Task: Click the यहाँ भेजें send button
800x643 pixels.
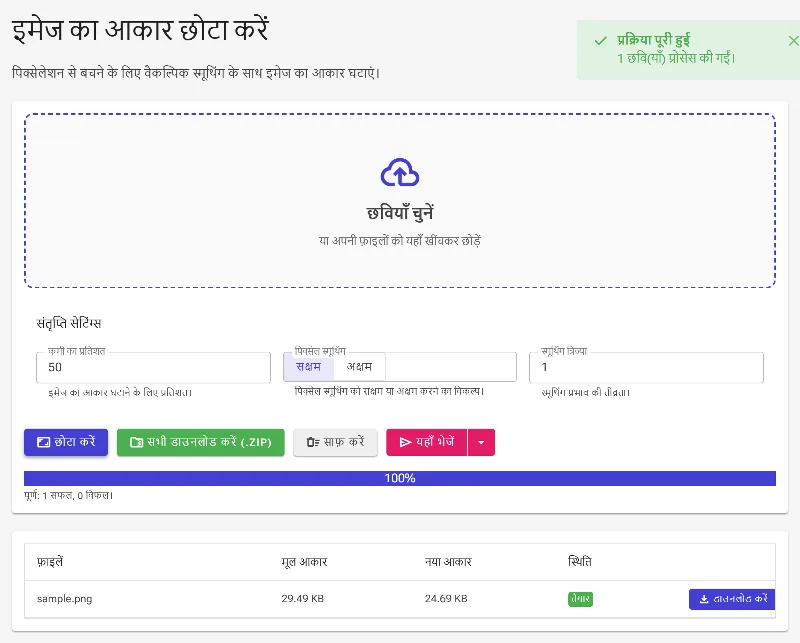Action: click(x=427, y=442)
